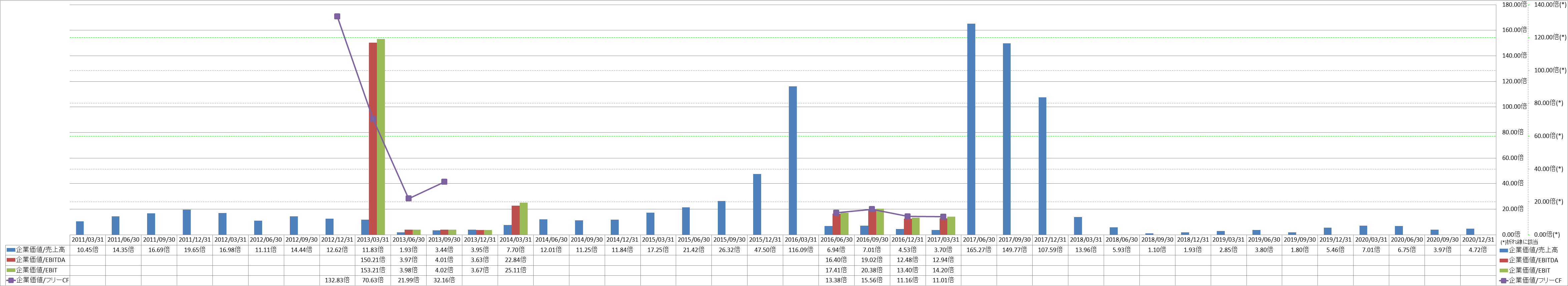
Task: Click the 20.38倍 EBIT cell
Action: click(872, 270)
